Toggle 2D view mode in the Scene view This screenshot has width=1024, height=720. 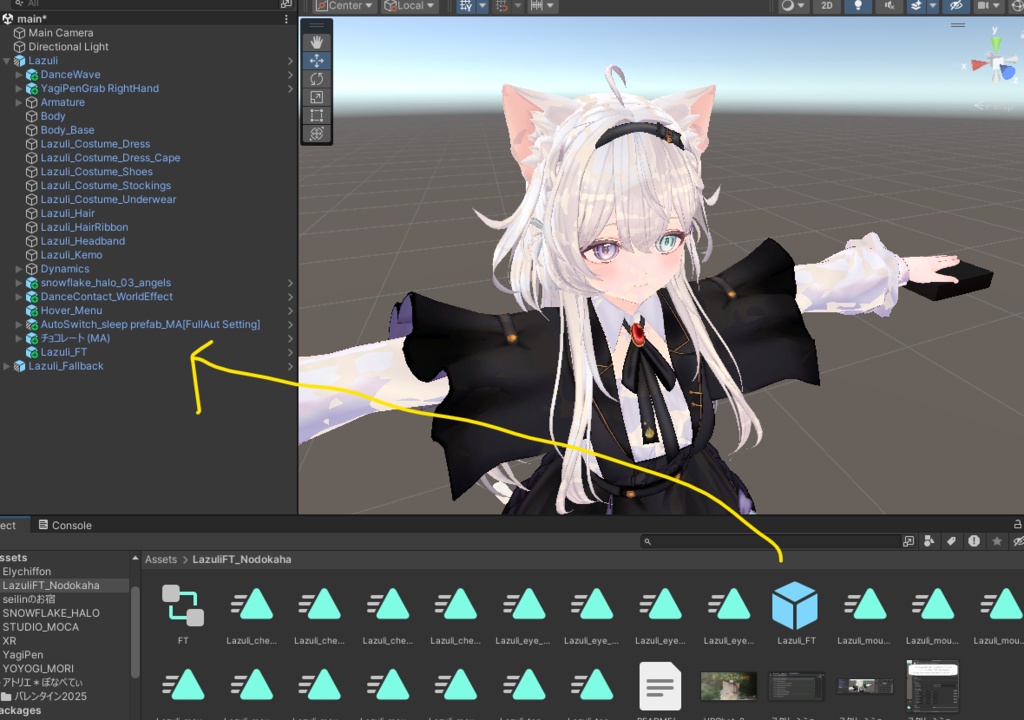coord(826,7)
